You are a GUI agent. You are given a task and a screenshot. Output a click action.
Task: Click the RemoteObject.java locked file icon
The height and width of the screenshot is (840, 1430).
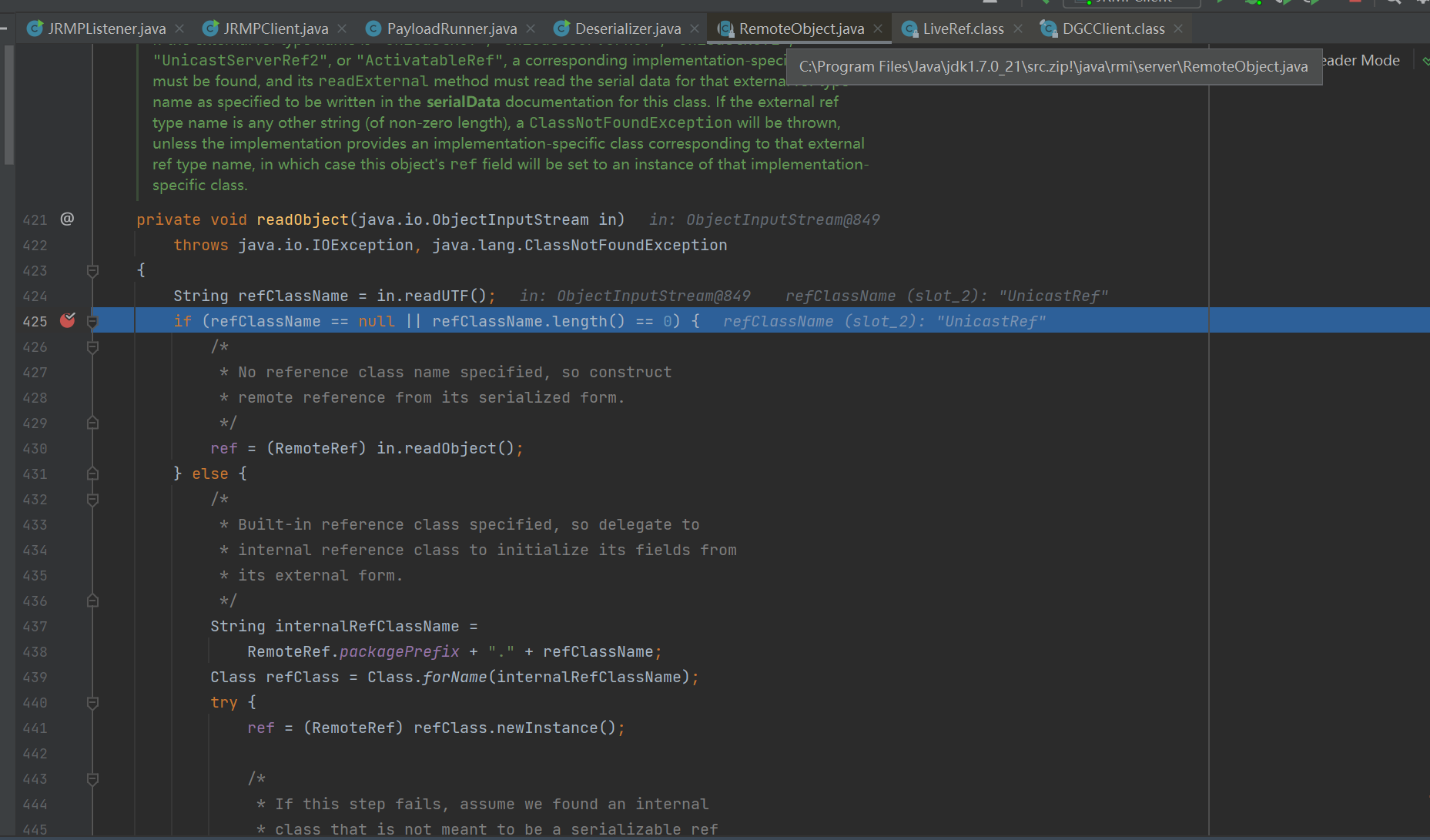click(x=725, y=28)
